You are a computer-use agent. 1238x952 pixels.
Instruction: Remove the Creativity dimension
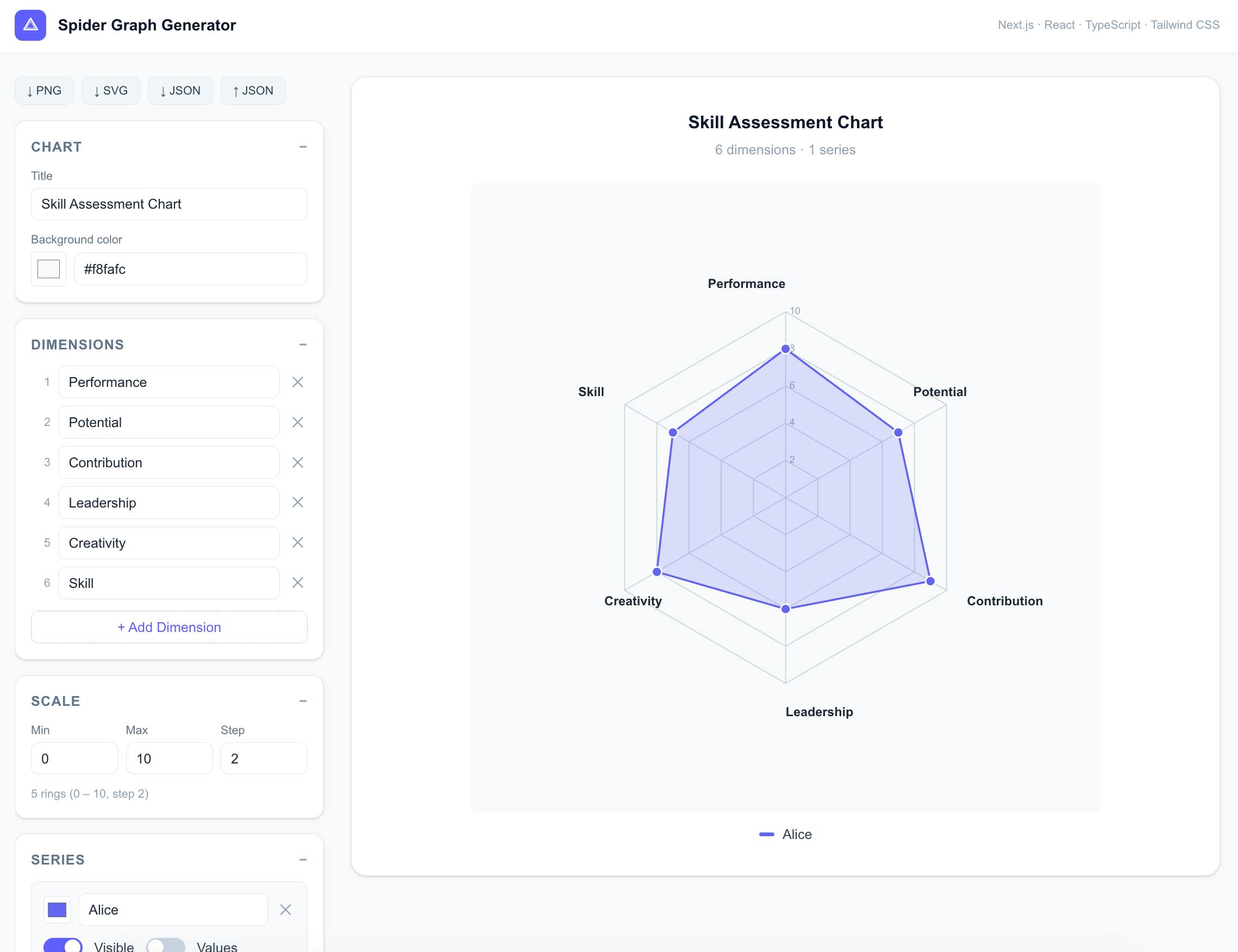click(x=298, y=542)
